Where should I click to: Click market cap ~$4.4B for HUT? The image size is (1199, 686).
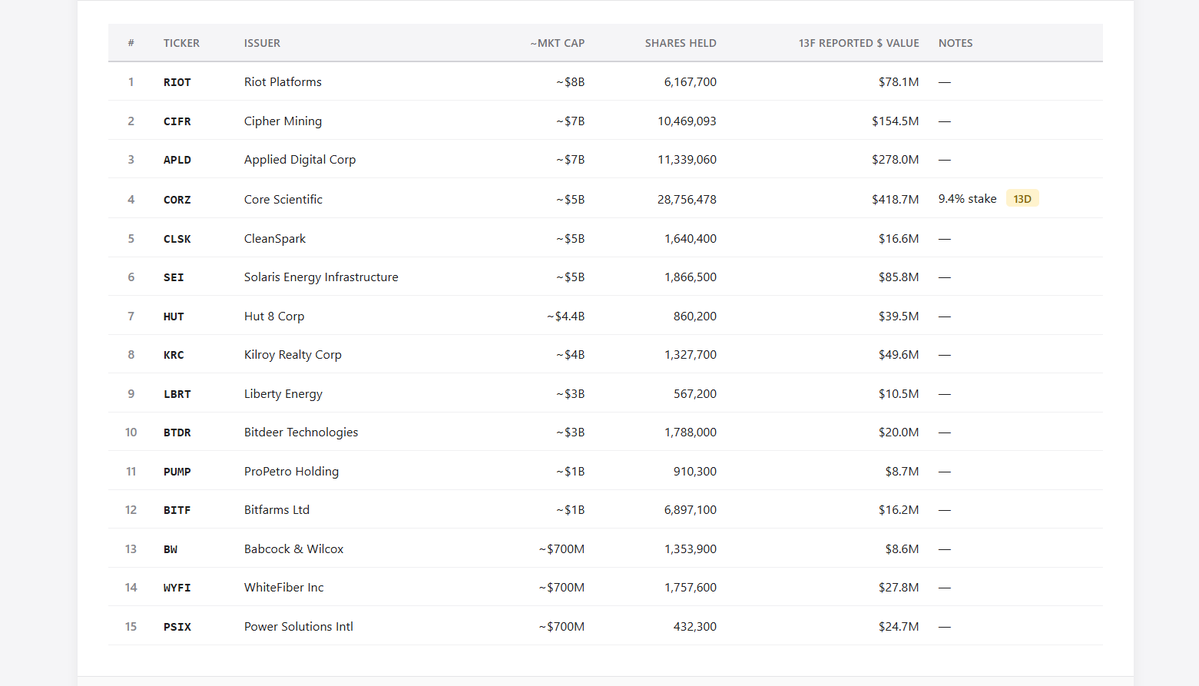[x=566, y=316]
